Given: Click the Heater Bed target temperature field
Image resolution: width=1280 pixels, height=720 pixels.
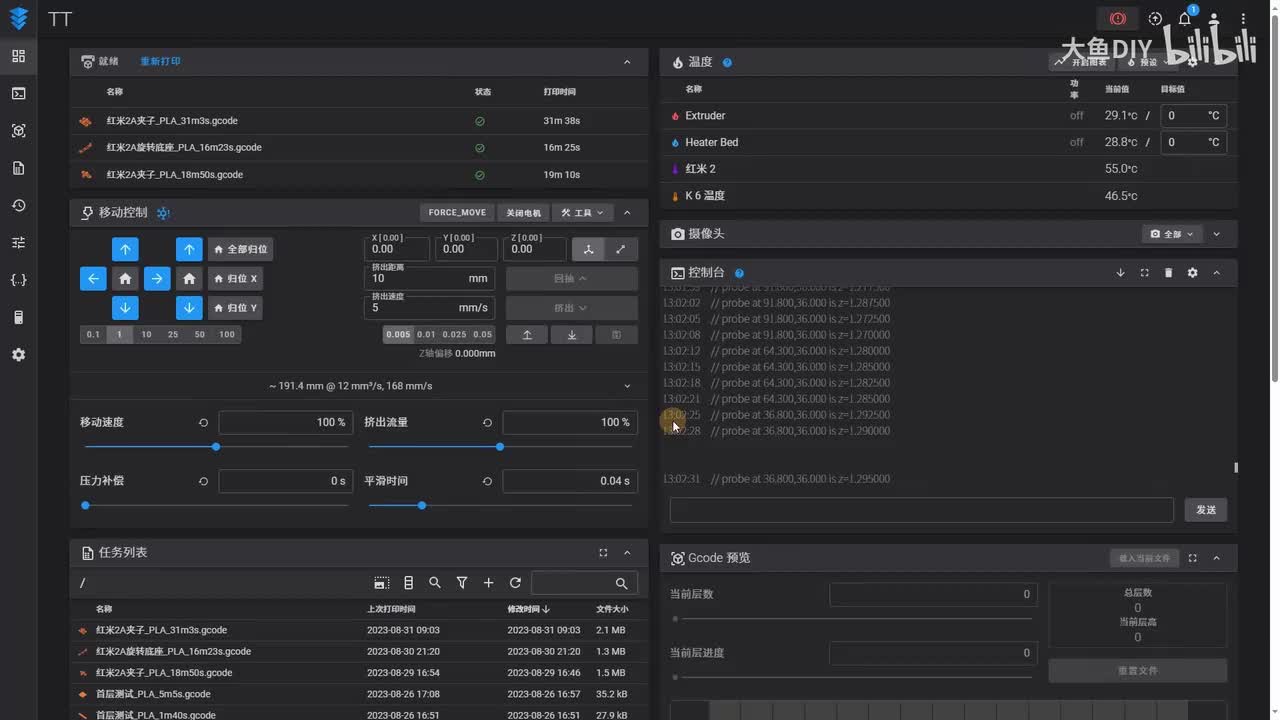Looking at the screenshot, I should pyautogui.click(x=1194, y=142).
